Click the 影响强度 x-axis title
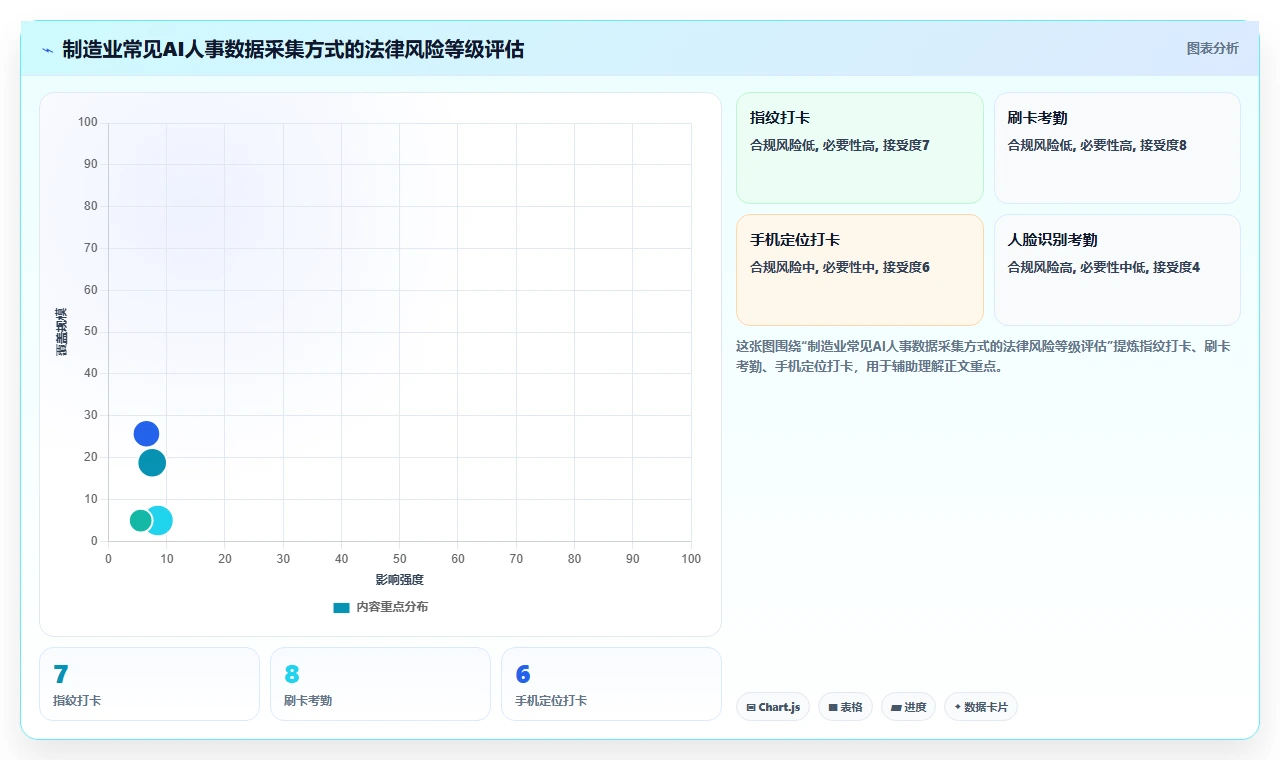The image size is (1280, 760). 400,580
